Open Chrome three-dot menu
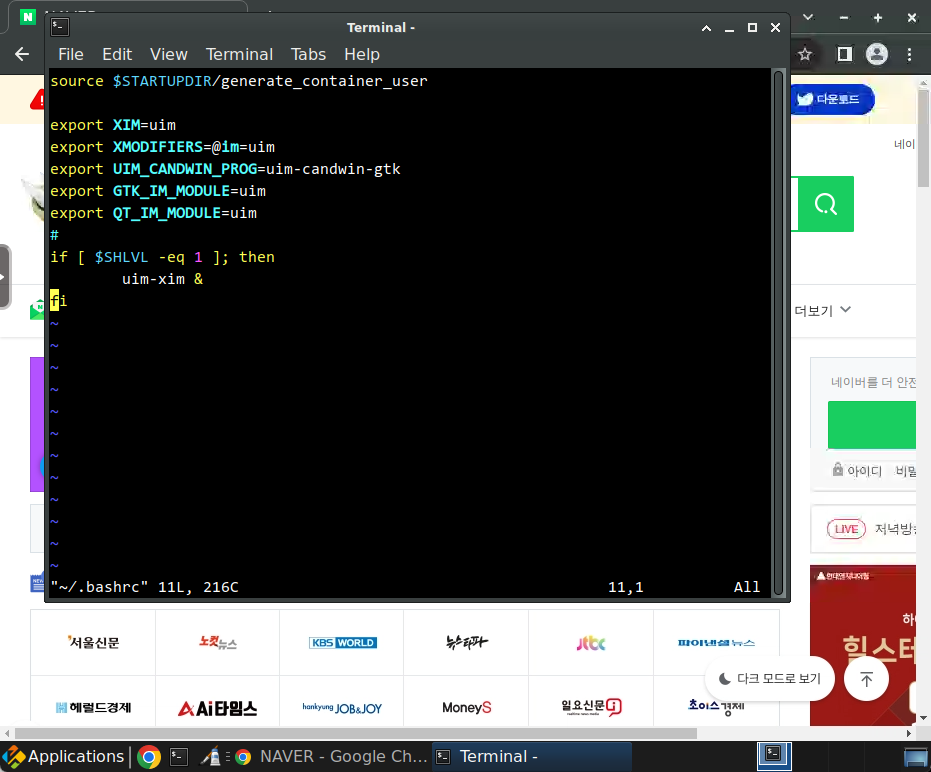 909,55
